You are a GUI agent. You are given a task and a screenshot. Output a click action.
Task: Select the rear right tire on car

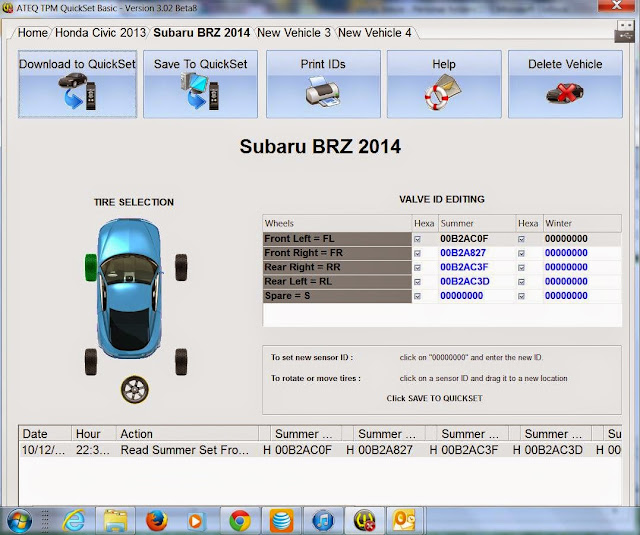point(181,362)
